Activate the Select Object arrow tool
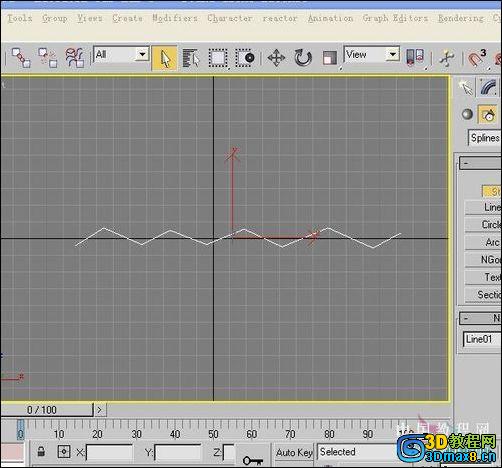The height and width of the screenshot is (468, 502). pos(164,58)
